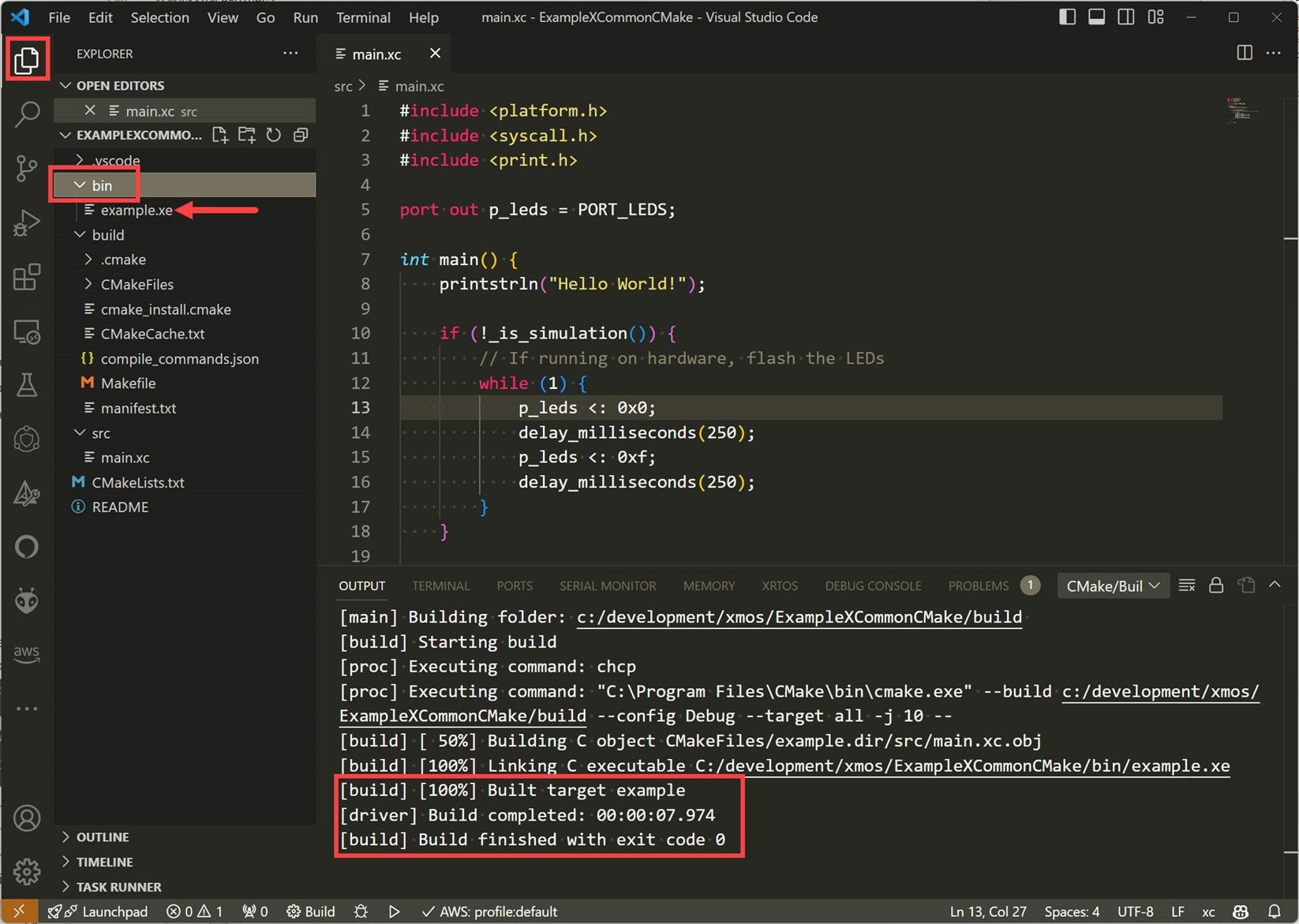Image resolution: width=1299 pixels, height=924 pixels.
Task: Click AWS: profile:default status item
Action: tap(489, 911)
